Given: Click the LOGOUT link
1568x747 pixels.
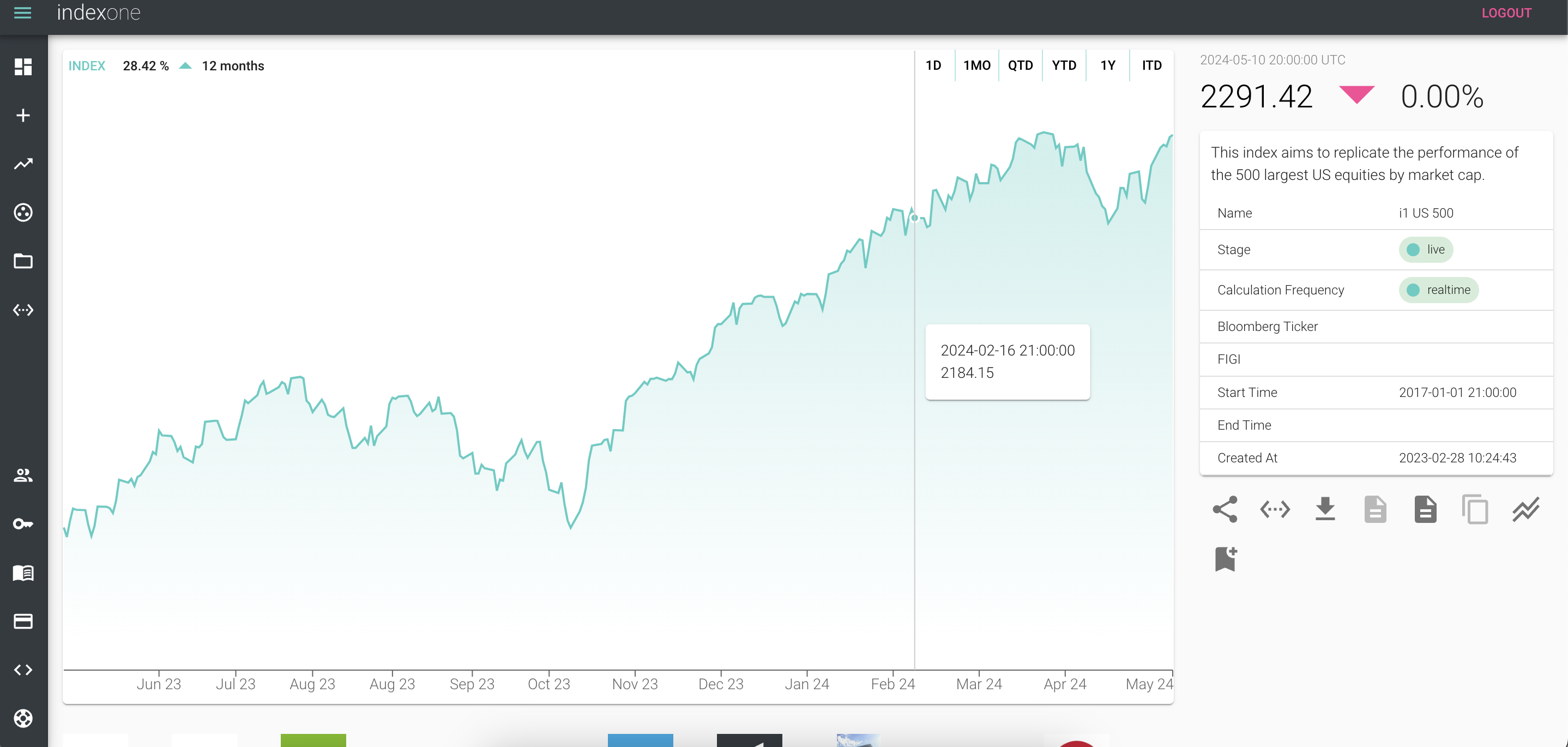Looking at the screenshot, I should coord(1506,13).
